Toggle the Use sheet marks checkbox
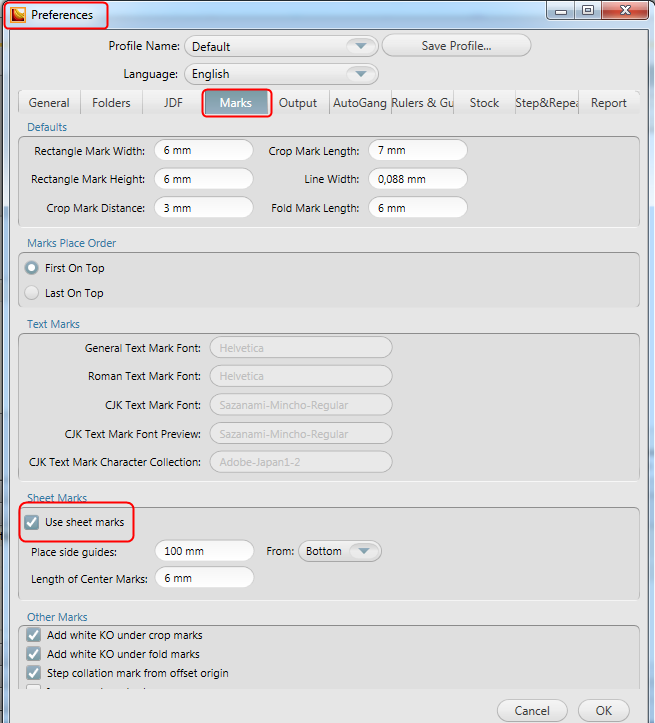This screenshot has height=723, width=655. click(x=32, y=522)
